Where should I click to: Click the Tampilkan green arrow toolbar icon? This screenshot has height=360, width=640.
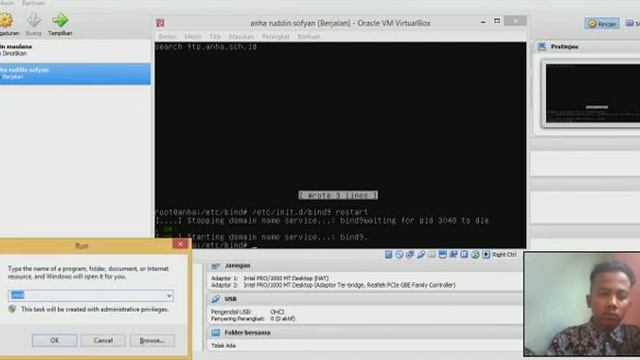(x=60, y=20)
